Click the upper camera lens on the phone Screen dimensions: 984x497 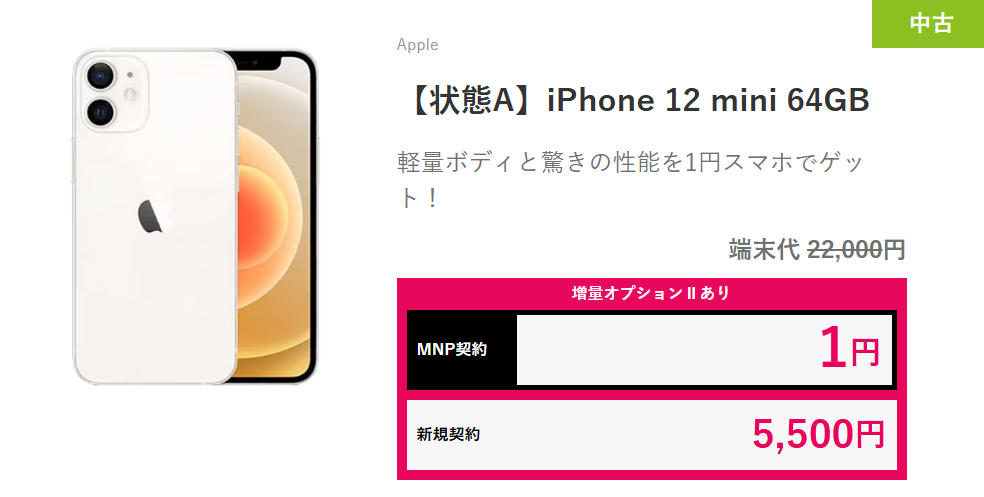(x=100, y=77)
